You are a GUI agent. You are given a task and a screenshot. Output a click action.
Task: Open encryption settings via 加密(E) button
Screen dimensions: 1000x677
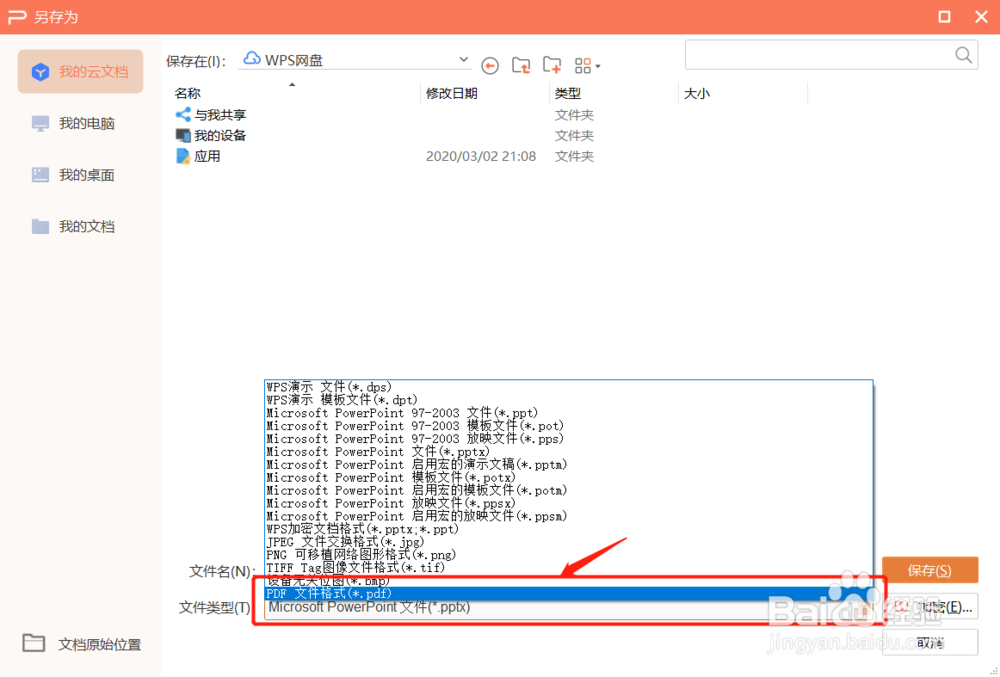click(x=930, y=607)
